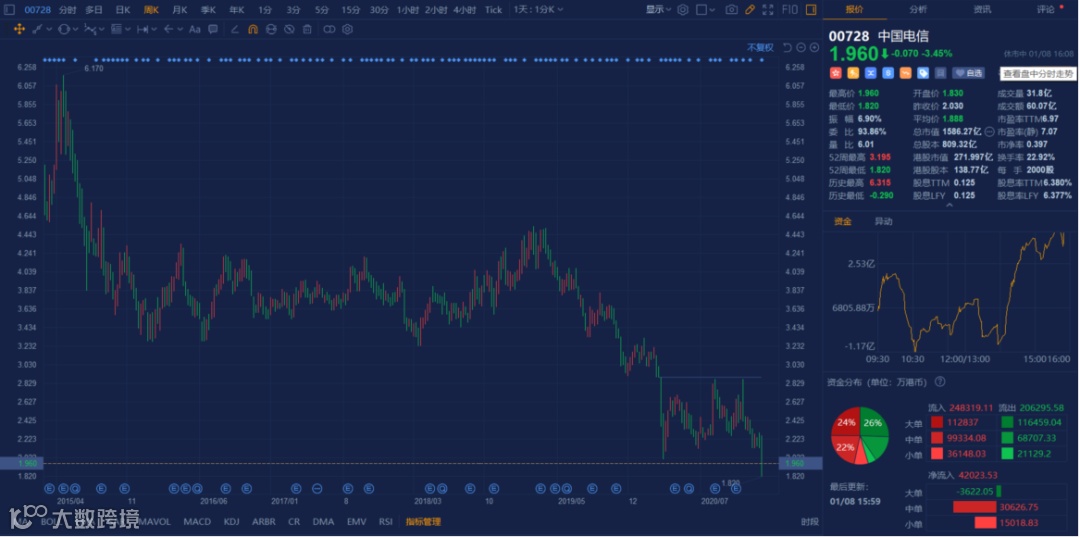1080x538 pixels.
Task: Enter fullscreen with expand arrows icon
Action: [x=768, y=10]
